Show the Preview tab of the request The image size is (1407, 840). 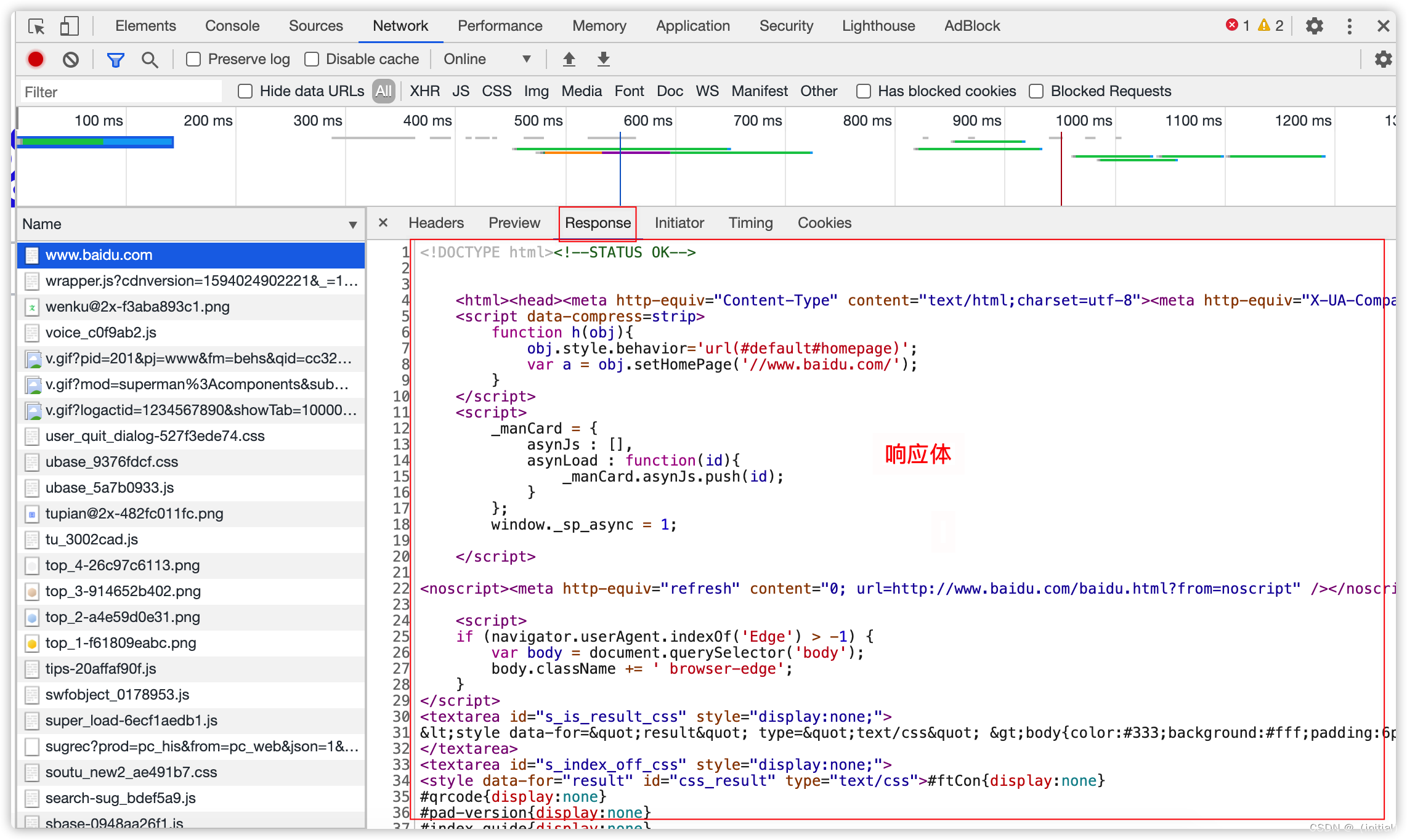pyautogui.click(x=514, y=223)
